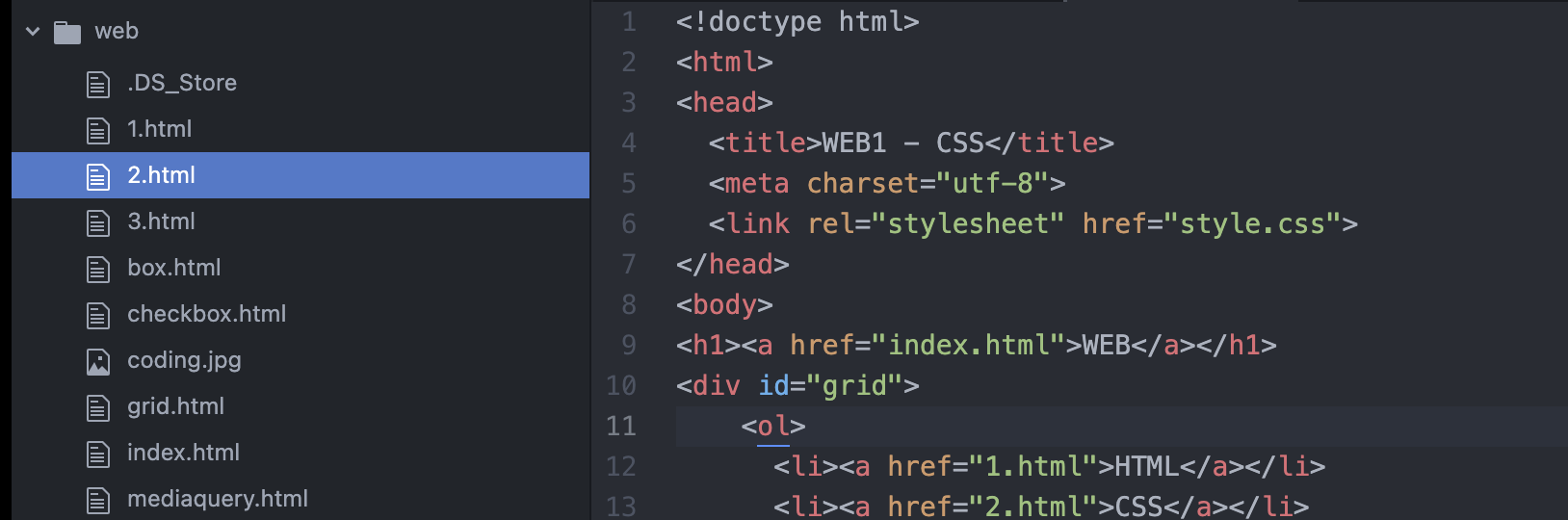1568x520 pixels.
Task: Click the "stylesheet" rel value
Action: point(968,223)
